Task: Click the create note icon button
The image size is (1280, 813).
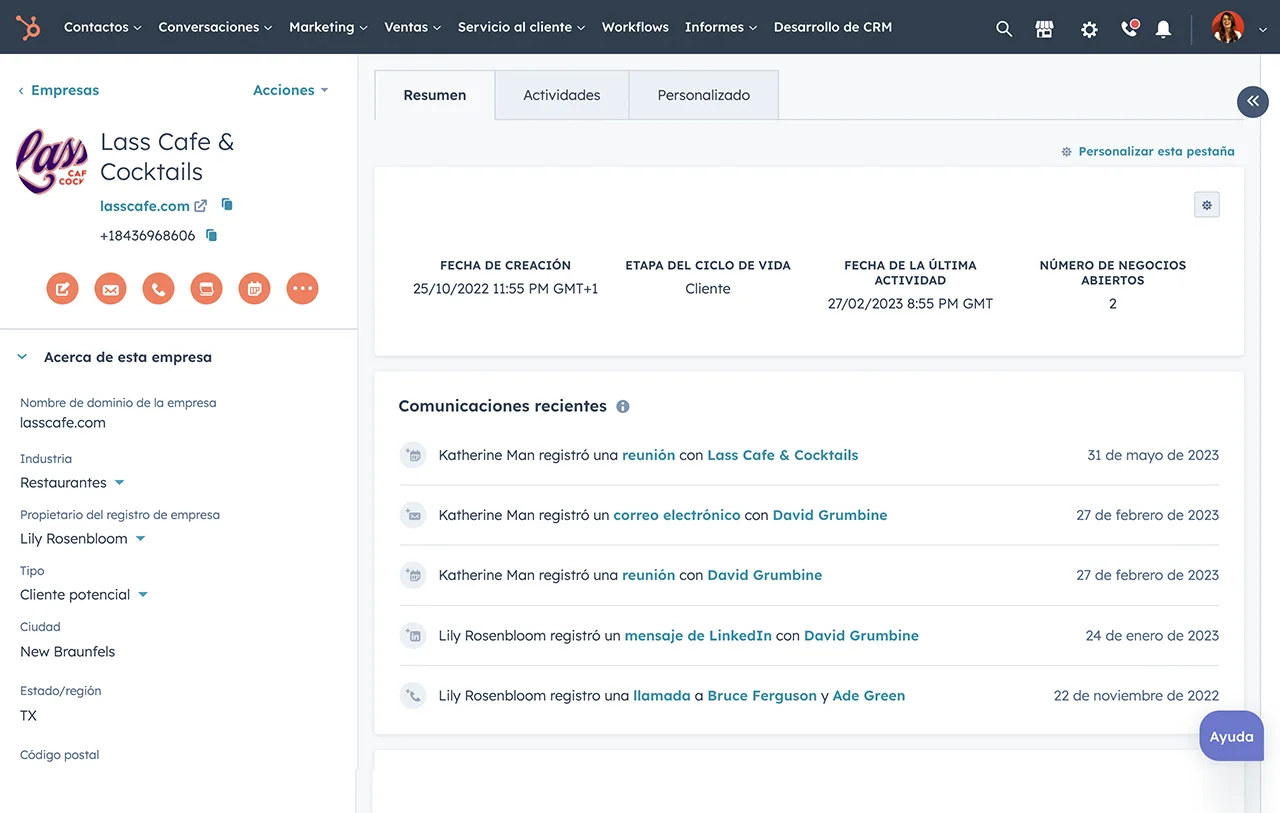Action: (62, 289)
